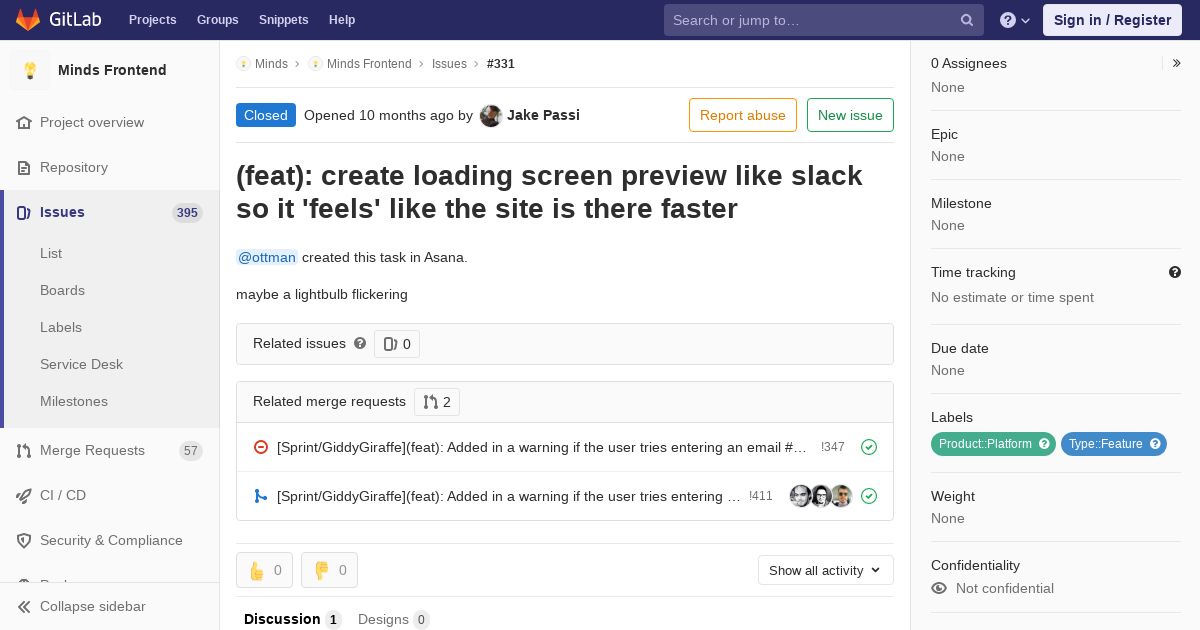Screen dimensions: 1200x630
Task: Focus the Search or jump to field
Action: coord(824,20)
